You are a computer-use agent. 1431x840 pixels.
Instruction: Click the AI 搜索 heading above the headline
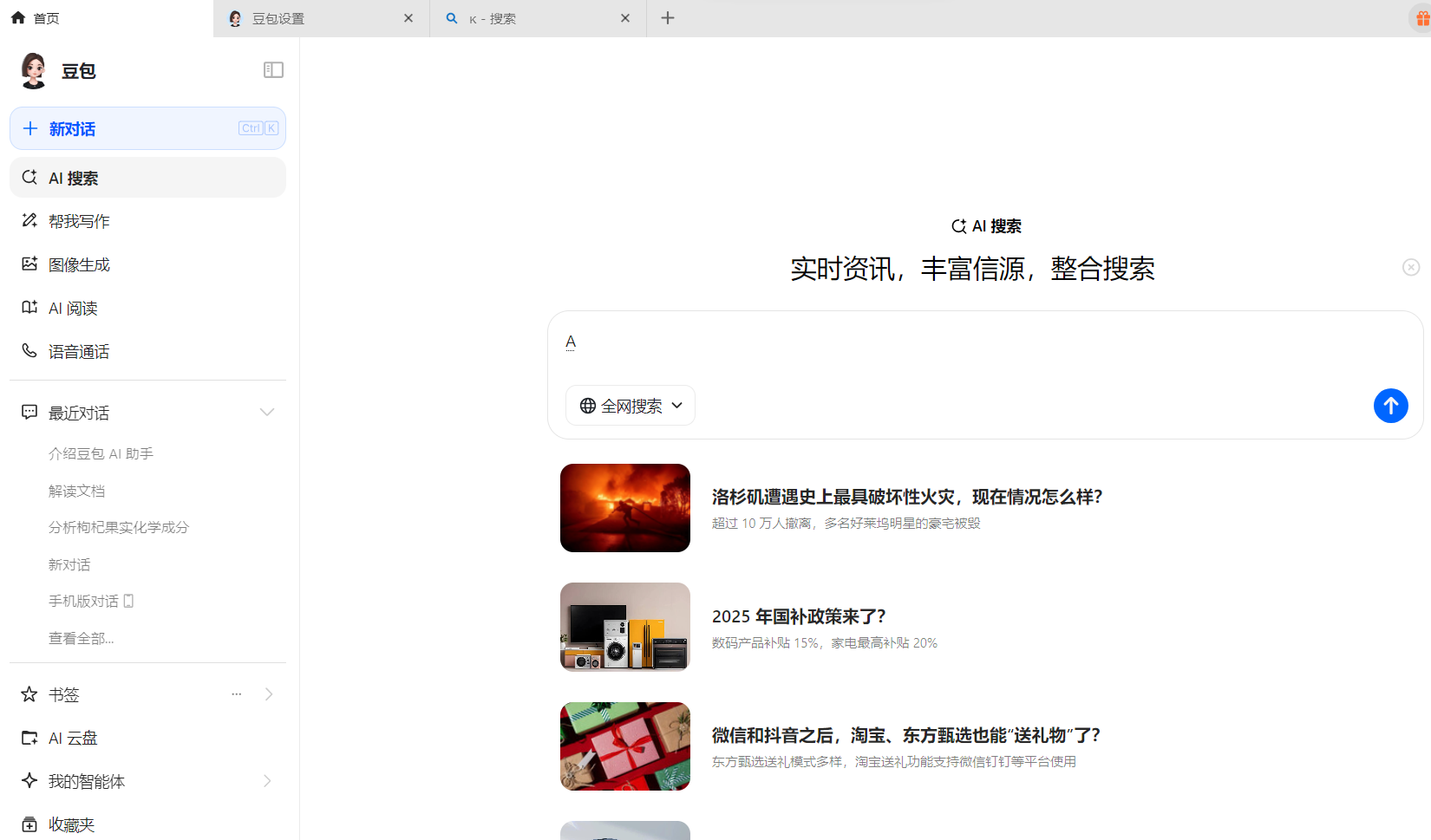pos(986,226)
